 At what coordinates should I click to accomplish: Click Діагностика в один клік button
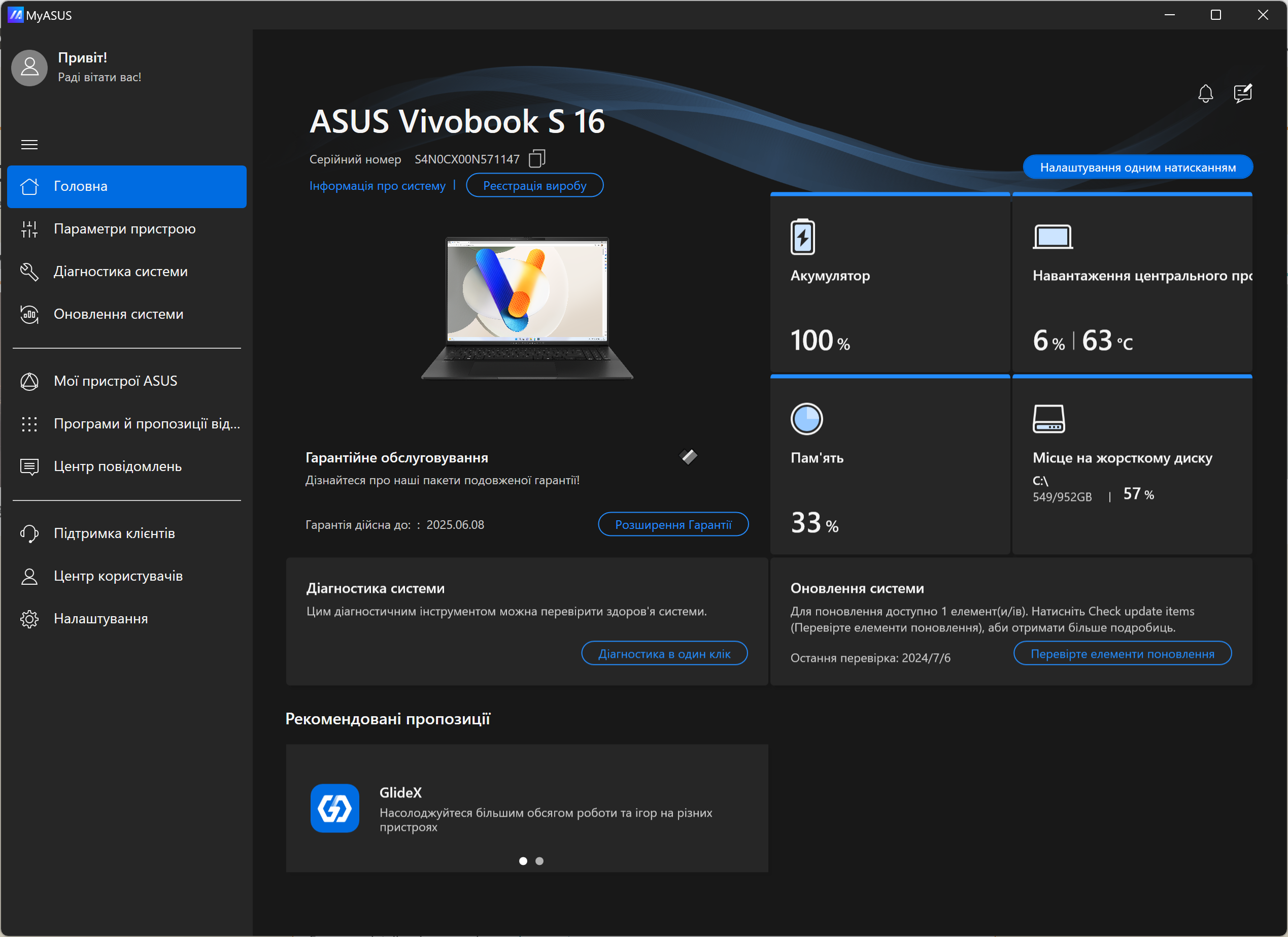tap(664, 653)
